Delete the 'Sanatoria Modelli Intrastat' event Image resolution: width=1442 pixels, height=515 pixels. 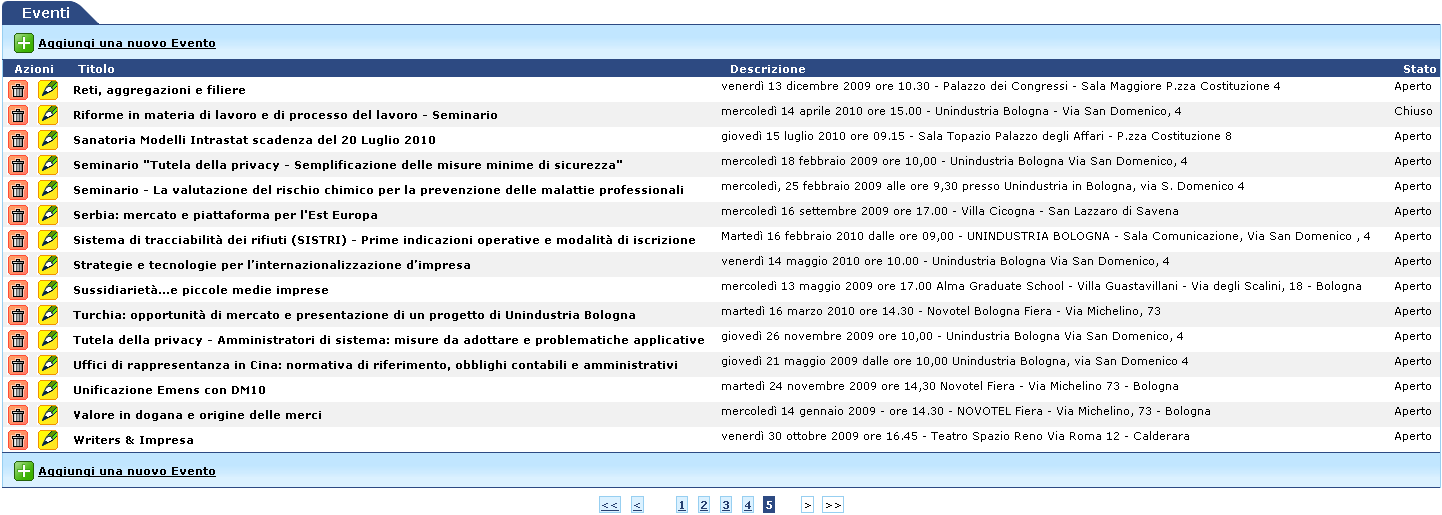18,140
